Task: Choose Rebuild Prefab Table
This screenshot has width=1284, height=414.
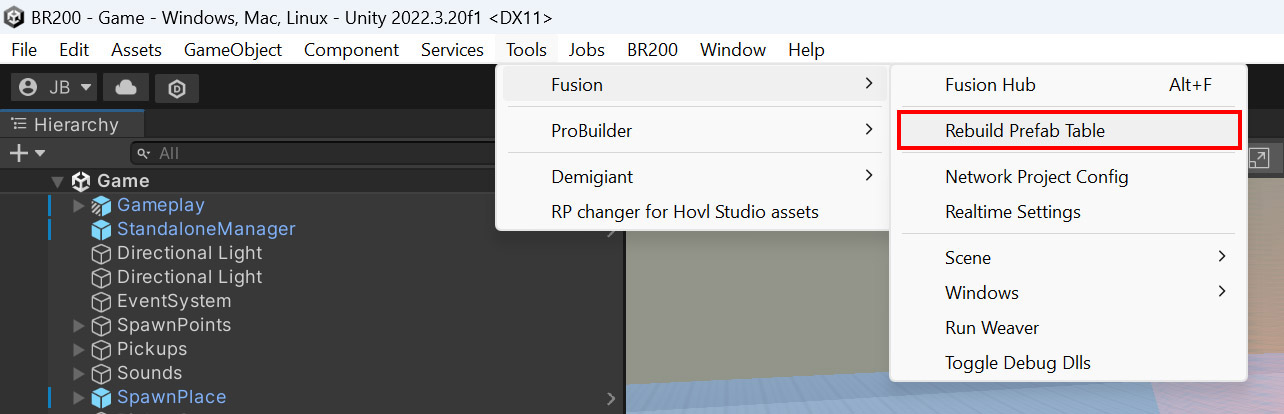Action: (x=1024, y=130)
